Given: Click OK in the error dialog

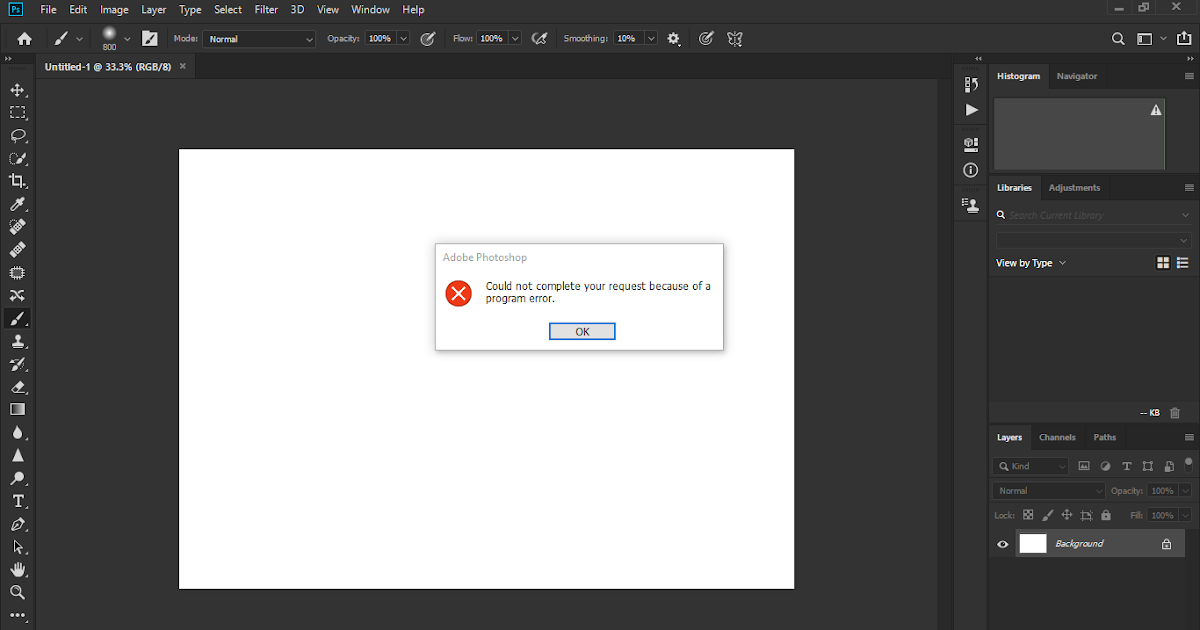Looking at the screenshot, I should pyautogui.click(x=582, y=331).
